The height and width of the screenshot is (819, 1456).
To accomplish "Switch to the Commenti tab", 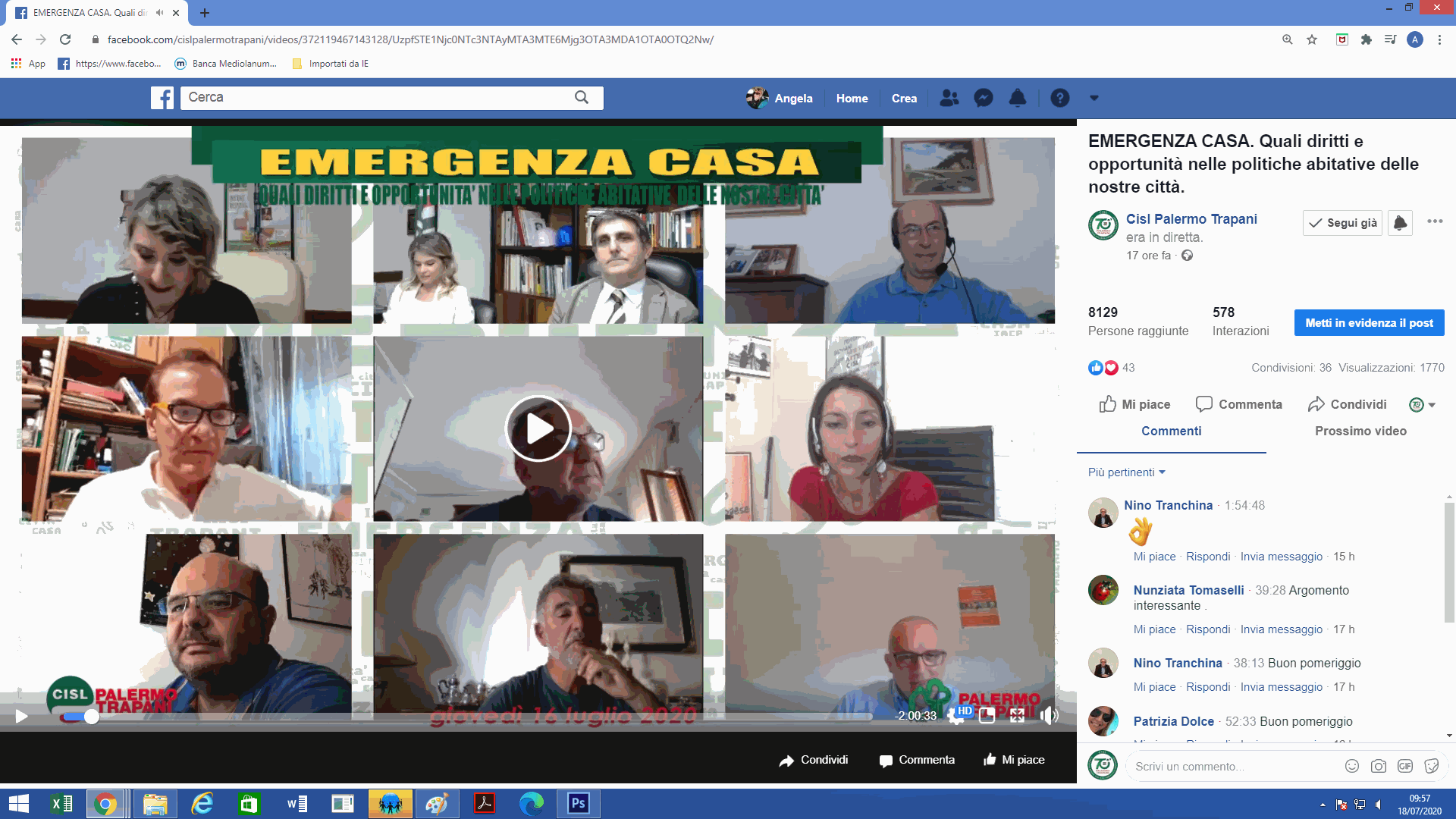I will point(1171,431).
